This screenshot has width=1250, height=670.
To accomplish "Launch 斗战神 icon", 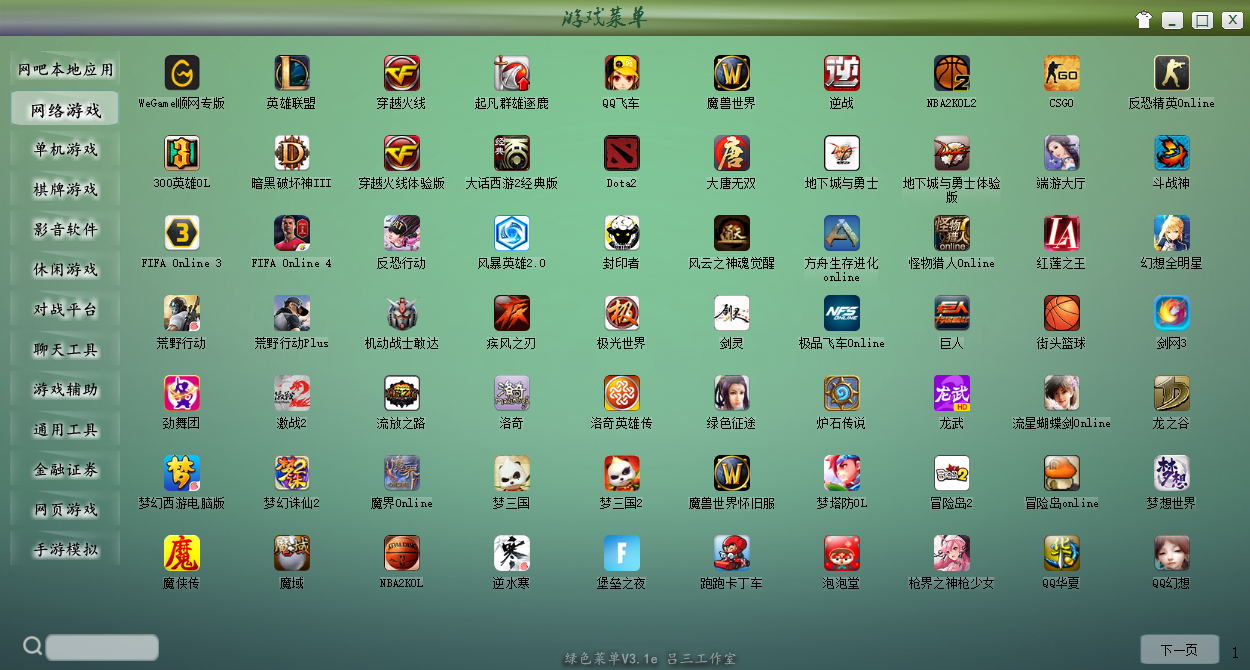I will pos(1172,153).
